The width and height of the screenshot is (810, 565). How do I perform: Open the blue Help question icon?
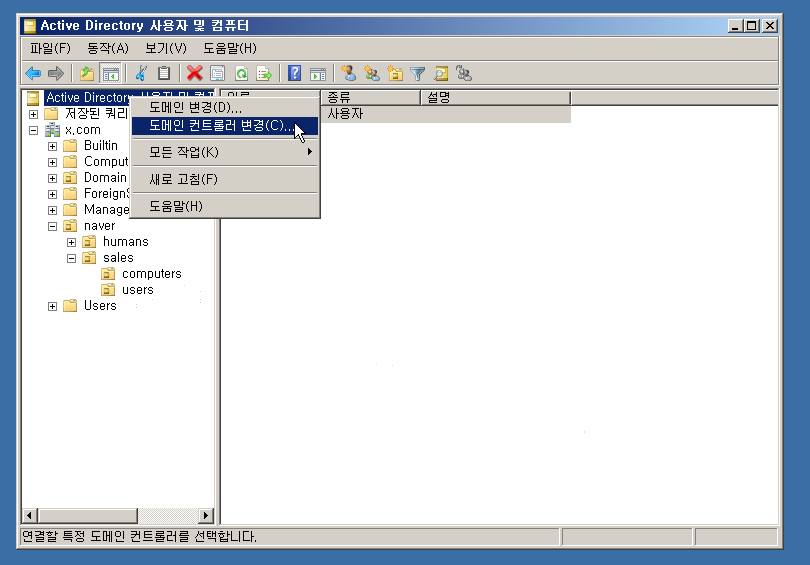pyautogui.click(x=294, y=73)
